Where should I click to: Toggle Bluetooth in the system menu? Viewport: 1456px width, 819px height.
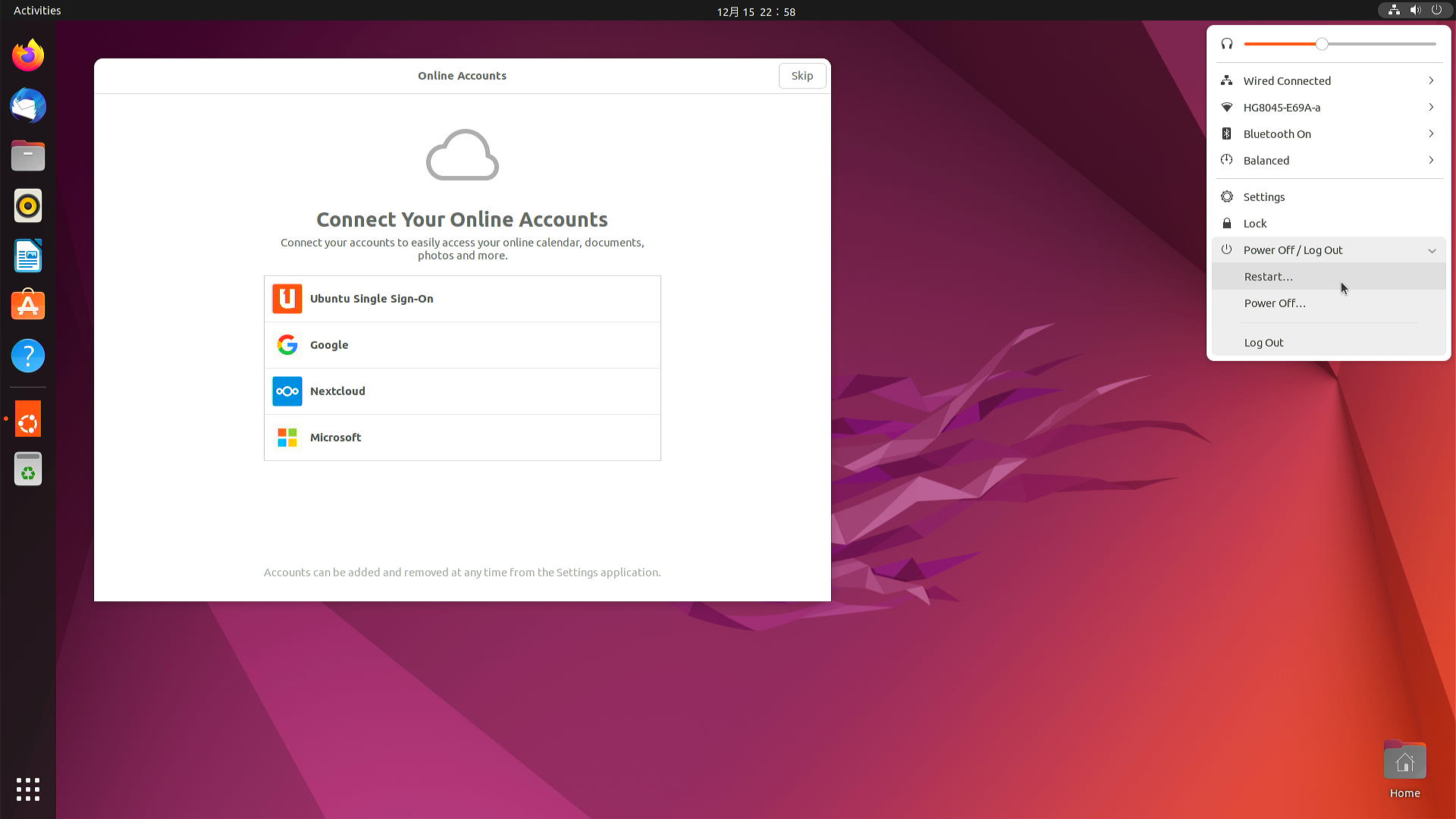(1277, 133)
